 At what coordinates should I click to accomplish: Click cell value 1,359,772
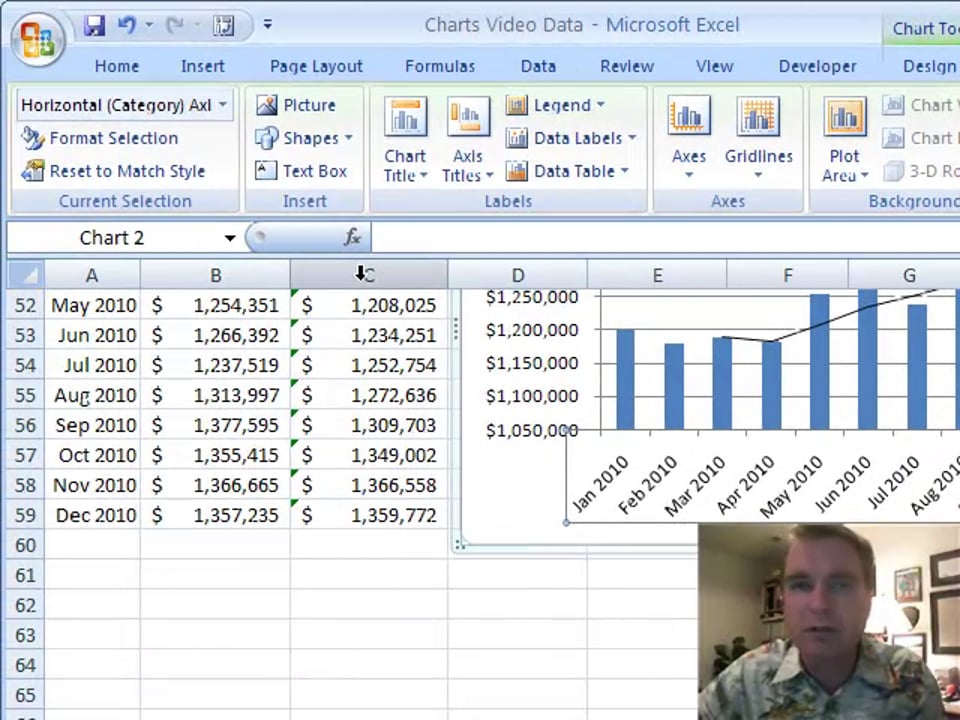(x=369, y=515)
